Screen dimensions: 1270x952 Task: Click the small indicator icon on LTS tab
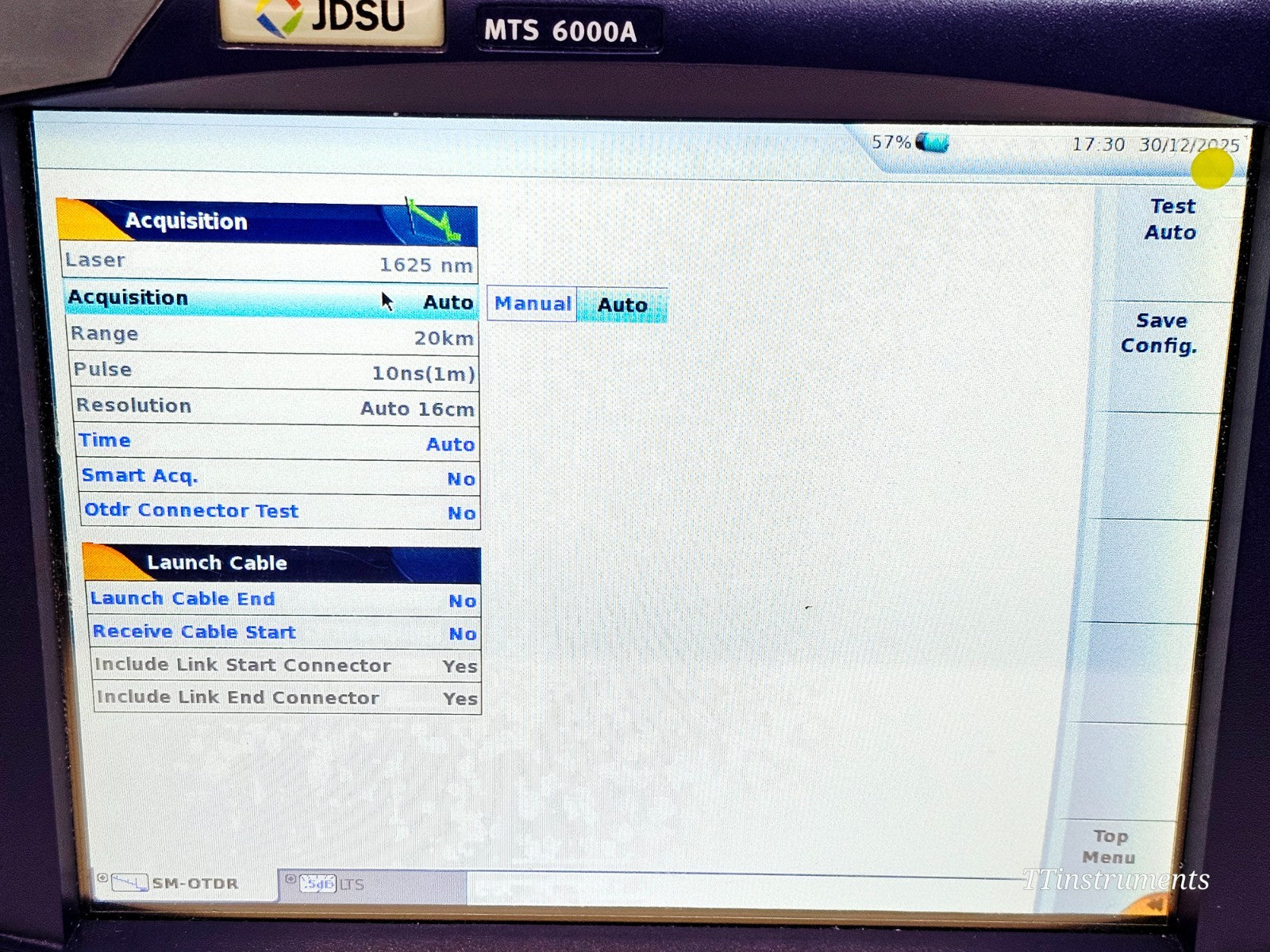291,879
